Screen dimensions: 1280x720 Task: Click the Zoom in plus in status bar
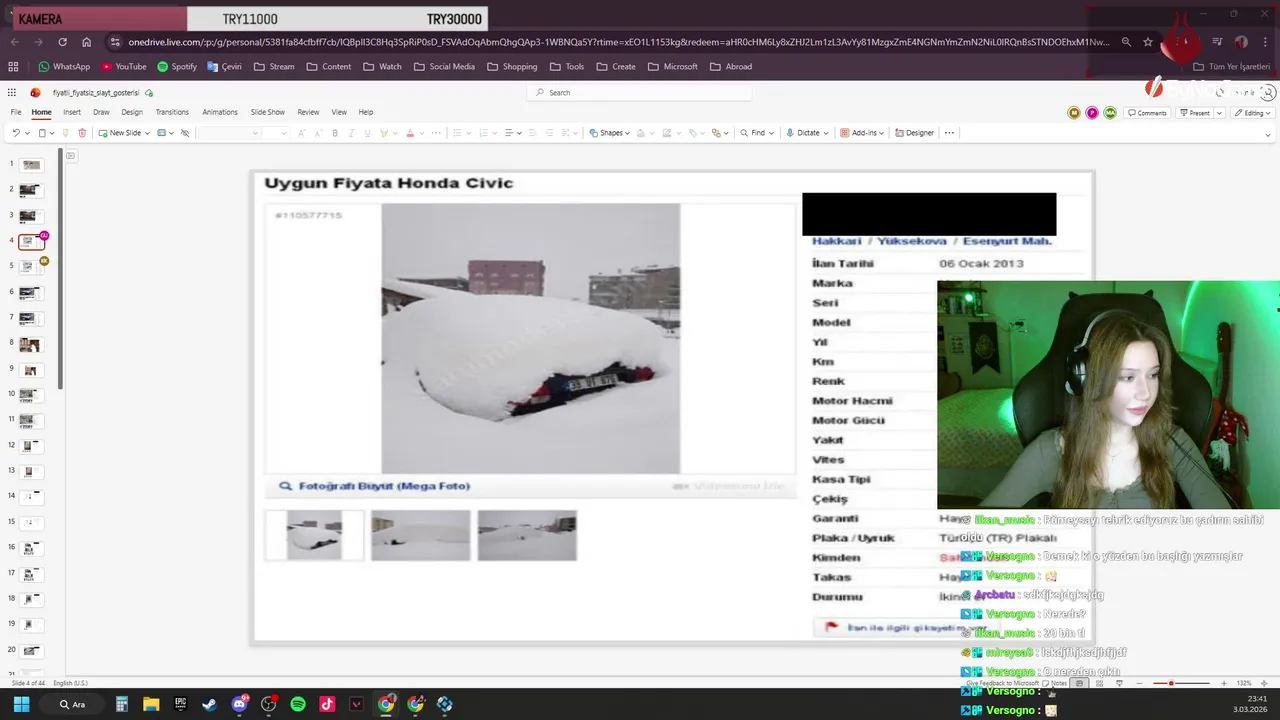click(1223, 683)
